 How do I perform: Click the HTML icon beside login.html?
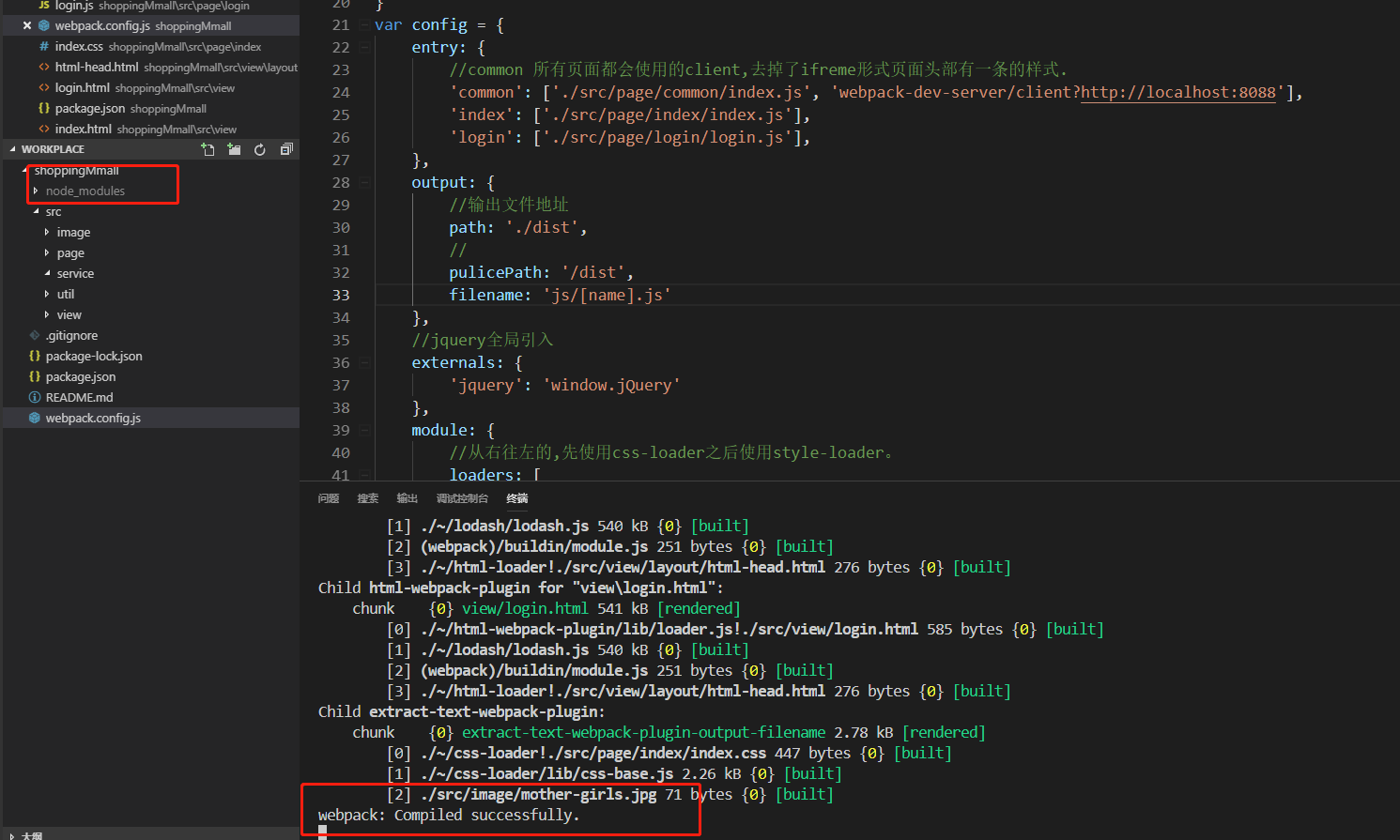(44, 87)
